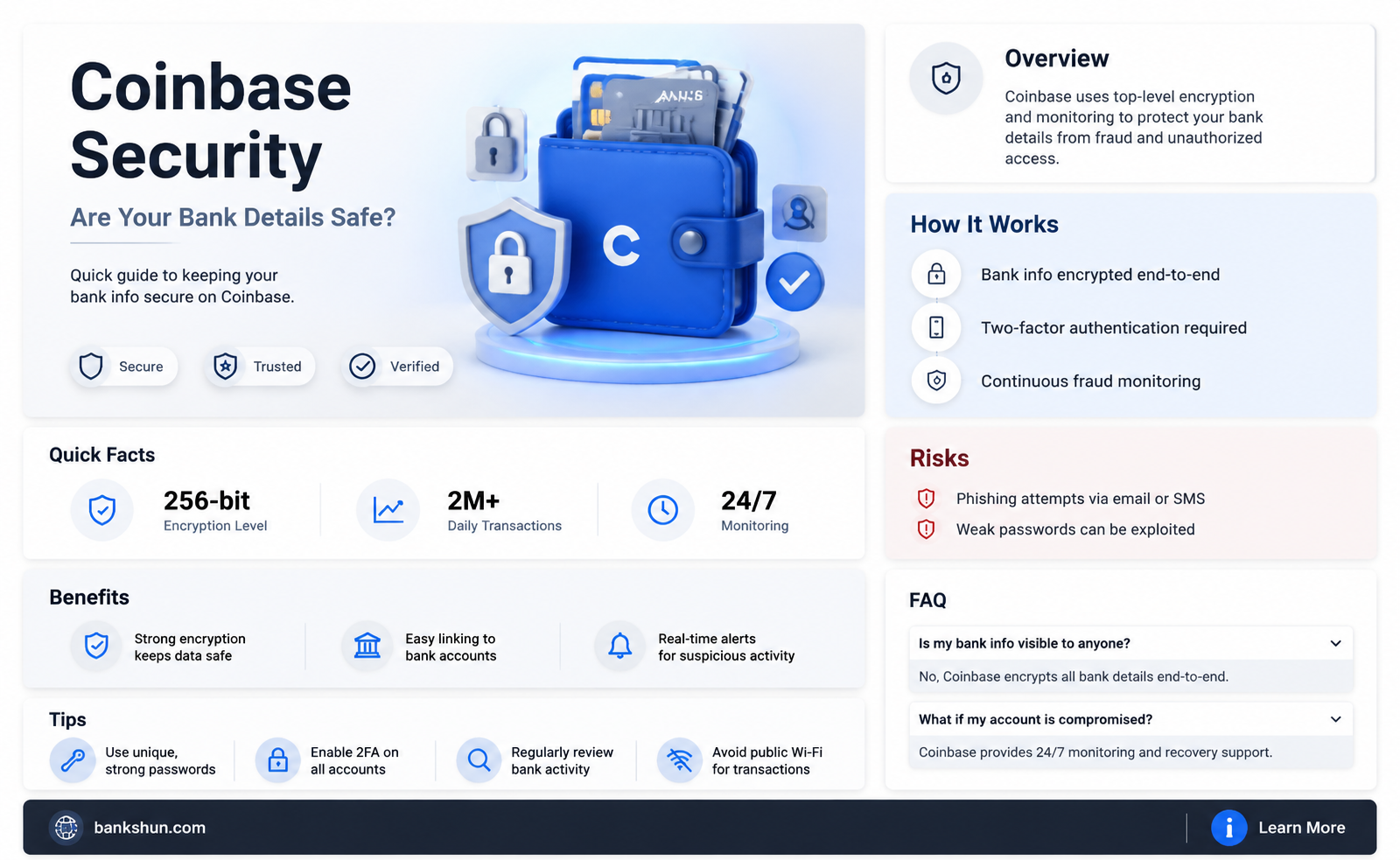This screenshot has height=860, width=1400.
Task: Open 'What if my account is compromised?' question
Action: pyautogui.click(x=1130, y=719)
